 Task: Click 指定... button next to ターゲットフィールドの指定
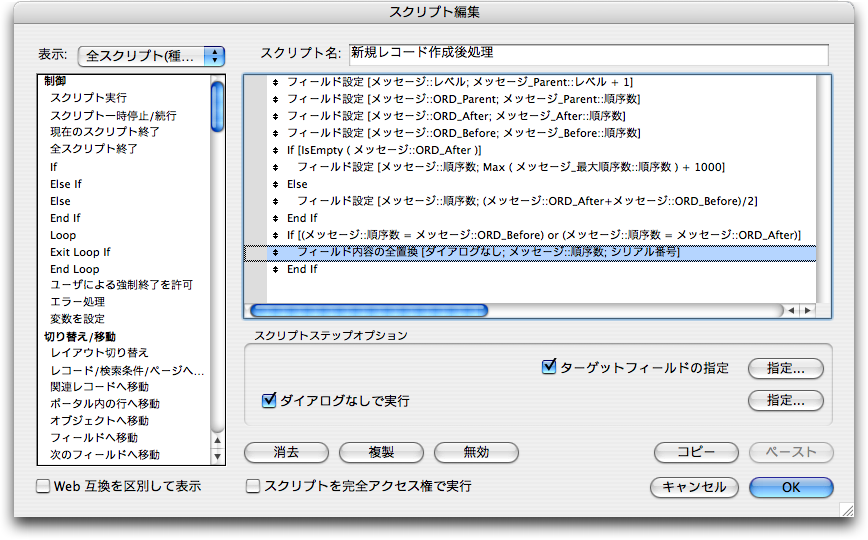786,369
